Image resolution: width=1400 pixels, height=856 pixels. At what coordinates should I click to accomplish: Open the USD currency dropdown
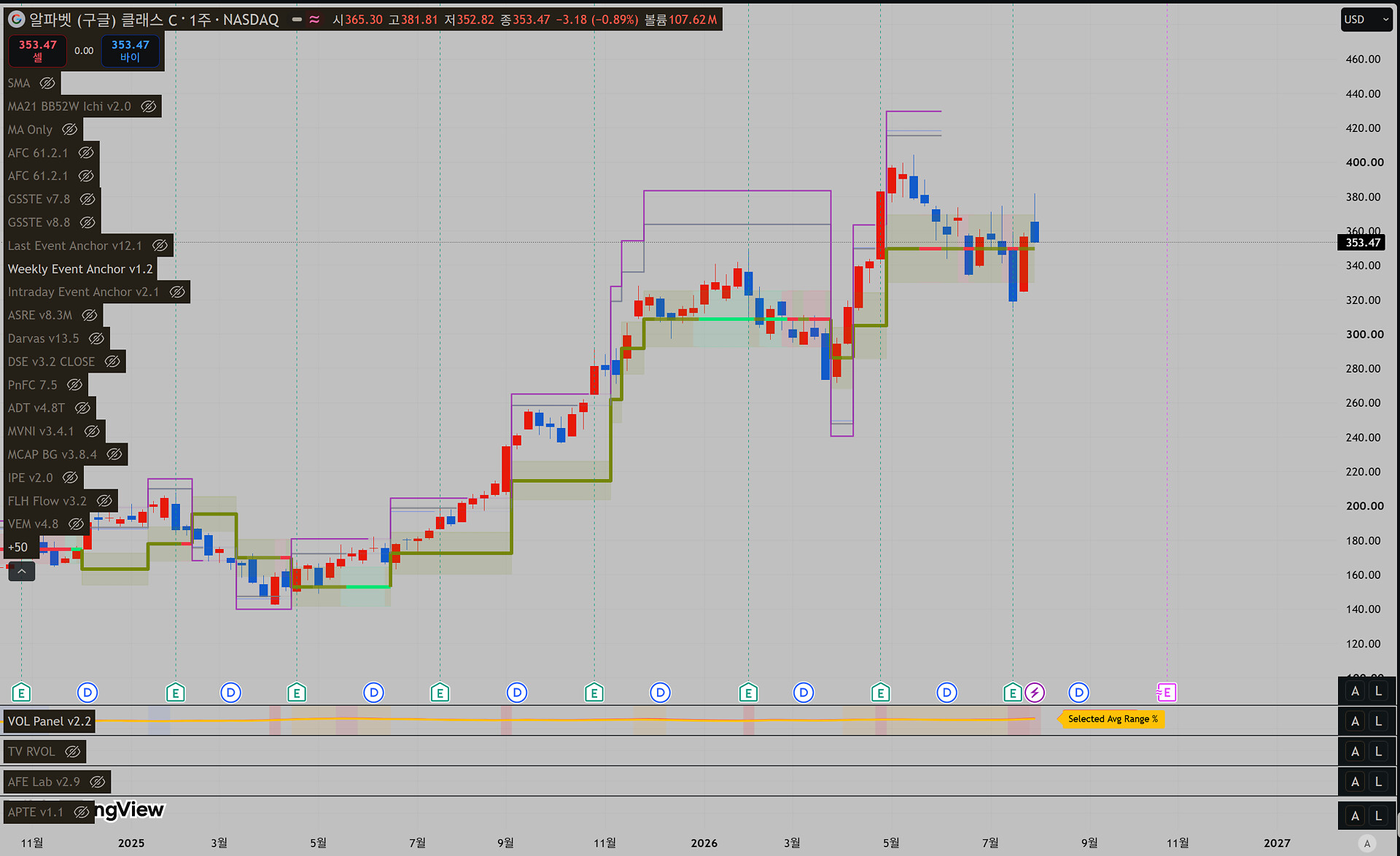click(1366, 20)
